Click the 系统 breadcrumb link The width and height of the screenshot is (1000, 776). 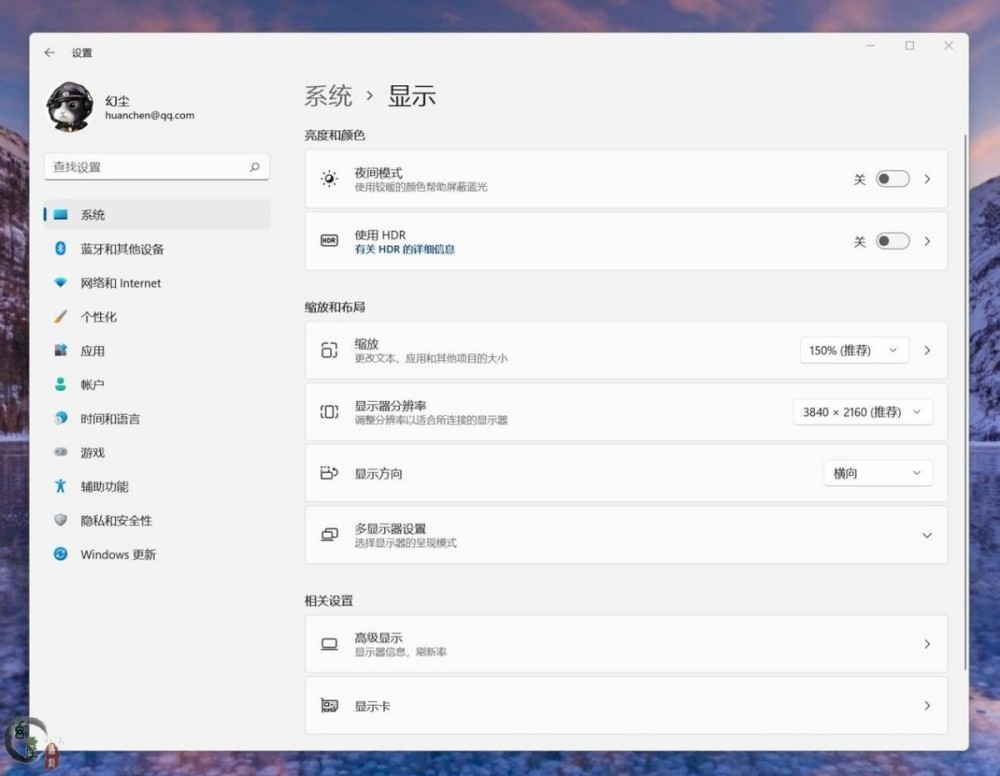coord(328,96)
